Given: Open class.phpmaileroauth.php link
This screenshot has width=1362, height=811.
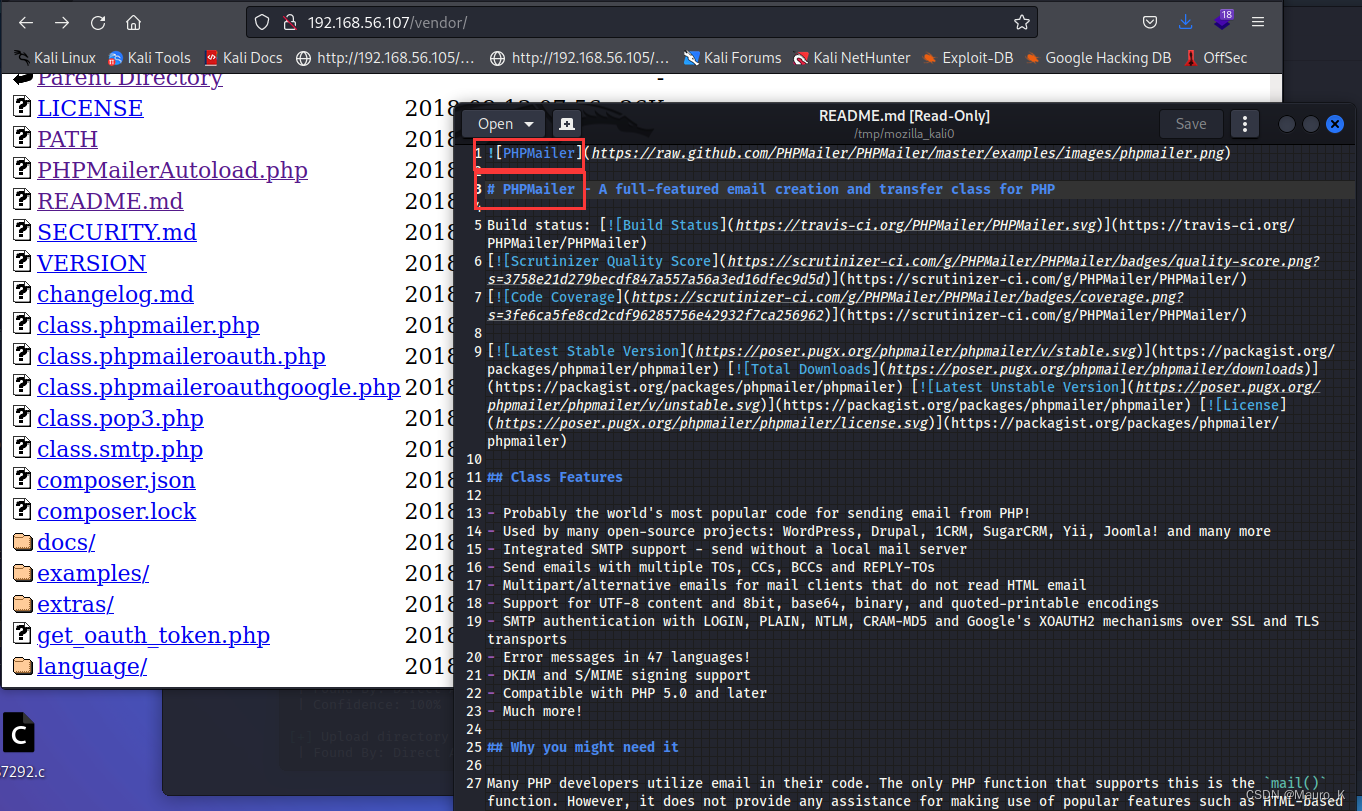Looking at the screenshot, I should coord(181,356).
